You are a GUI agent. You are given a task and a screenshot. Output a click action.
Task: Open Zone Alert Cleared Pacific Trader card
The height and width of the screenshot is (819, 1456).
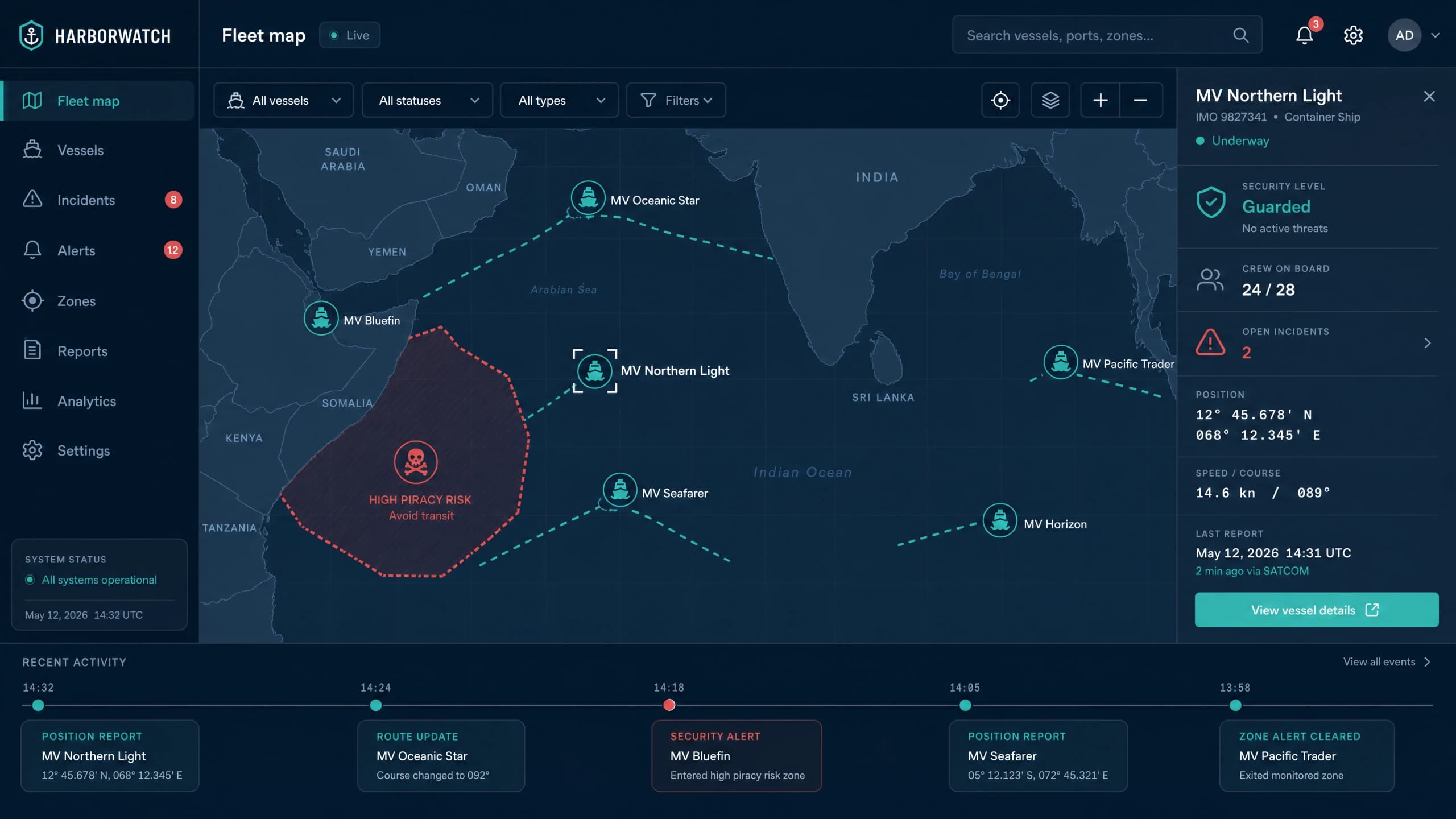(1307, 756)
